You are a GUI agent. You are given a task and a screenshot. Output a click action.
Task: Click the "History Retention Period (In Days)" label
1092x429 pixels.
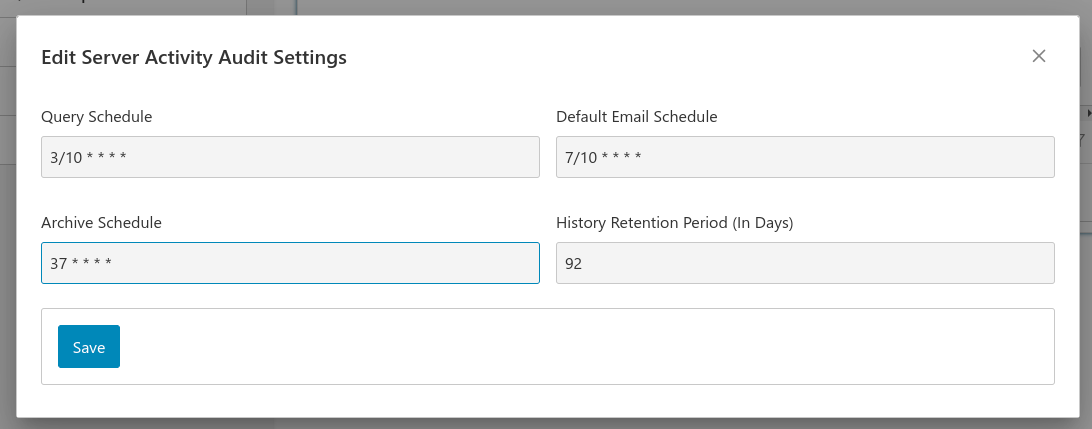tap(675, 222)
